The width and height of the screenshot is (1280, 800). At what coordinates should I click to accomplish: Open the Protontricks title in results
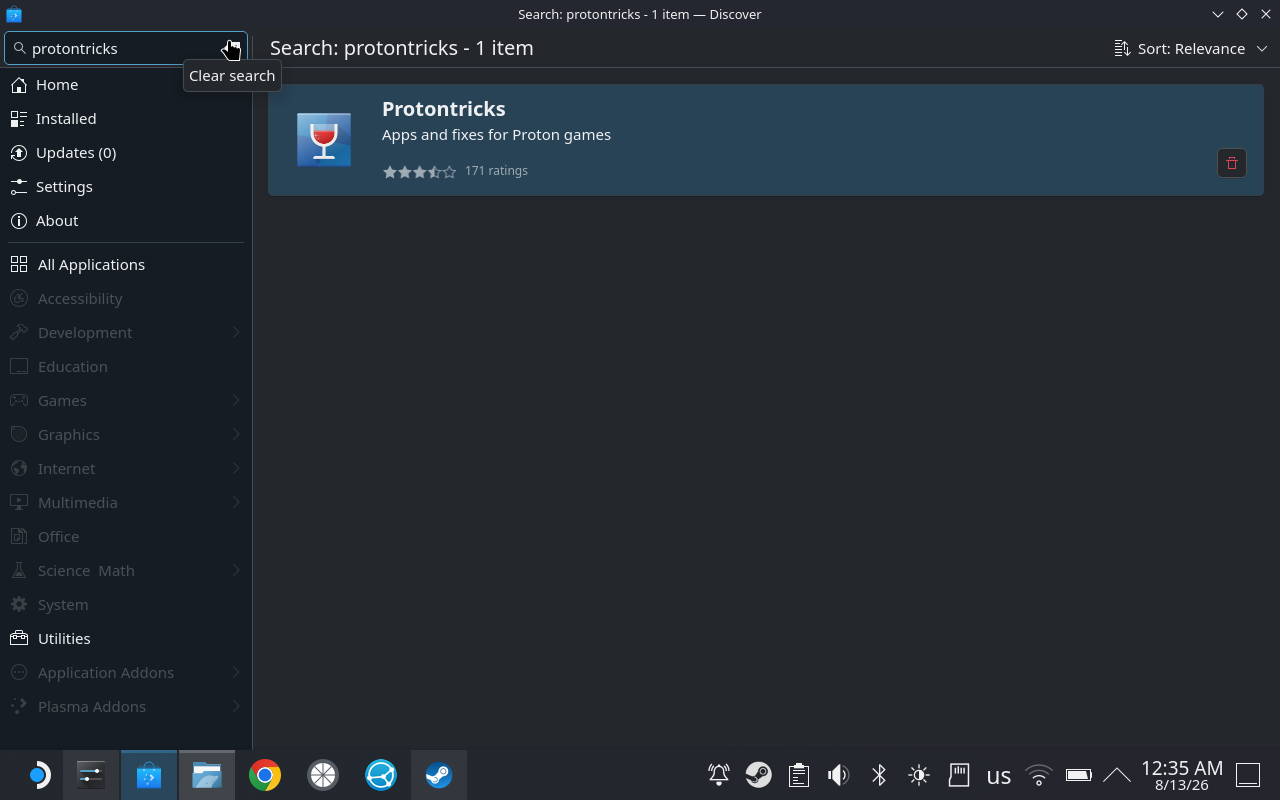[444, 109]
